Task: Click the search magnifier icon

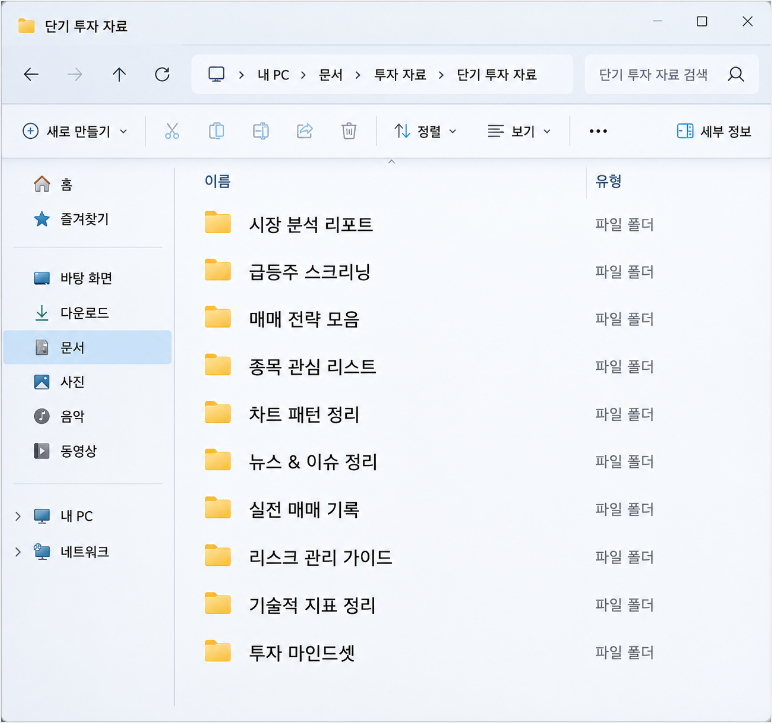Action: (736, 74)
